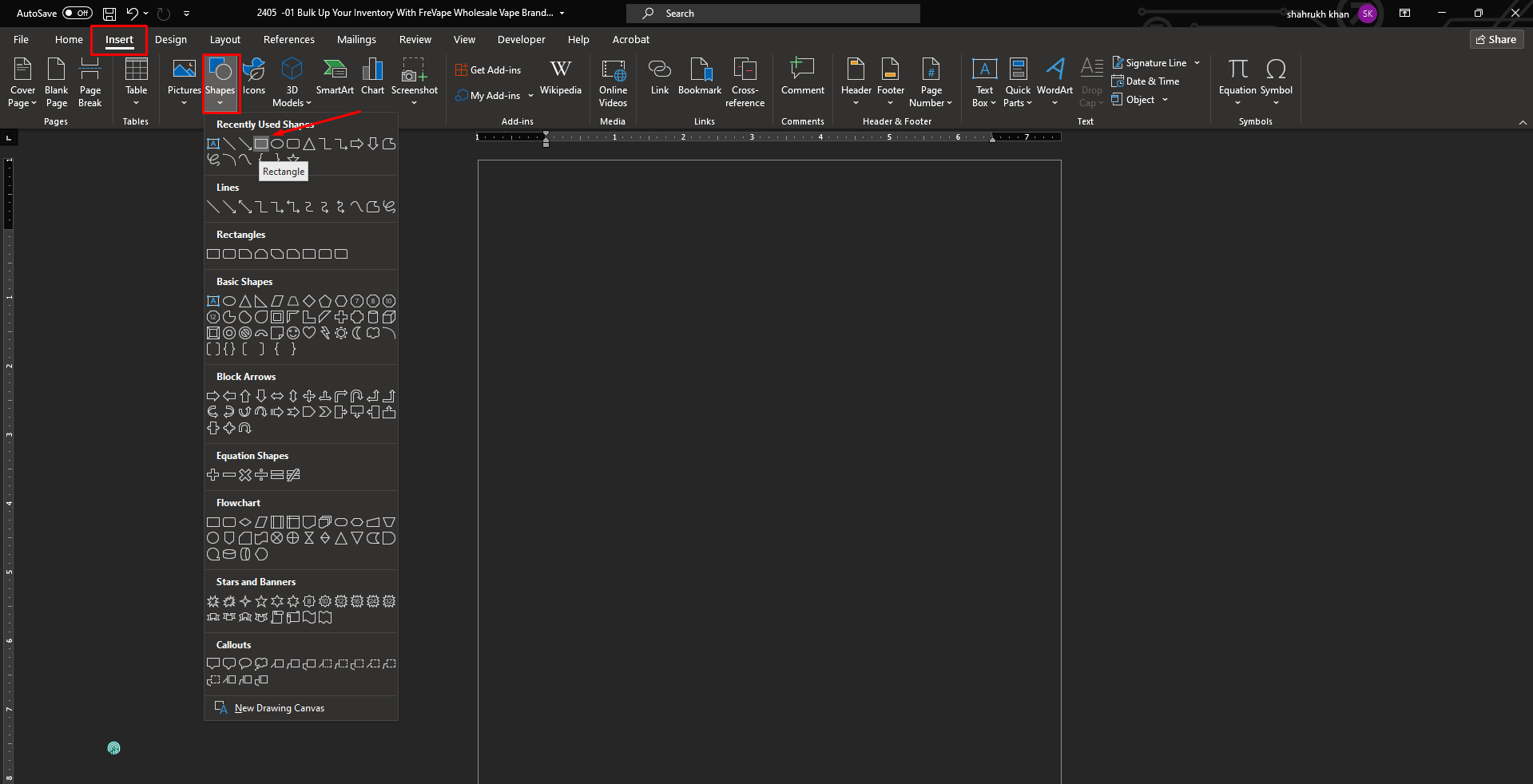
Task: Collapse the ribbon with the chevron arrow
Action: [1523, 122]
